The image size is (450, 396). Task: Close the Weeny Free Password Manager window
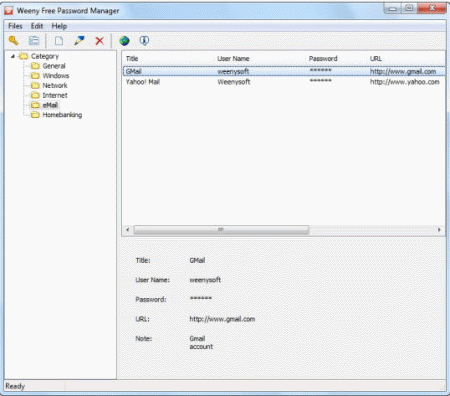(432, 8)
